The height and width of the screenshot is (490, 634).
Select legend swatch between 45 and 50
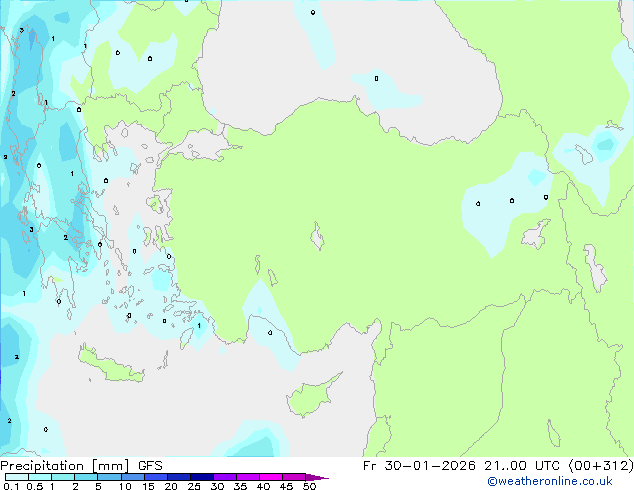coord(294,477)
